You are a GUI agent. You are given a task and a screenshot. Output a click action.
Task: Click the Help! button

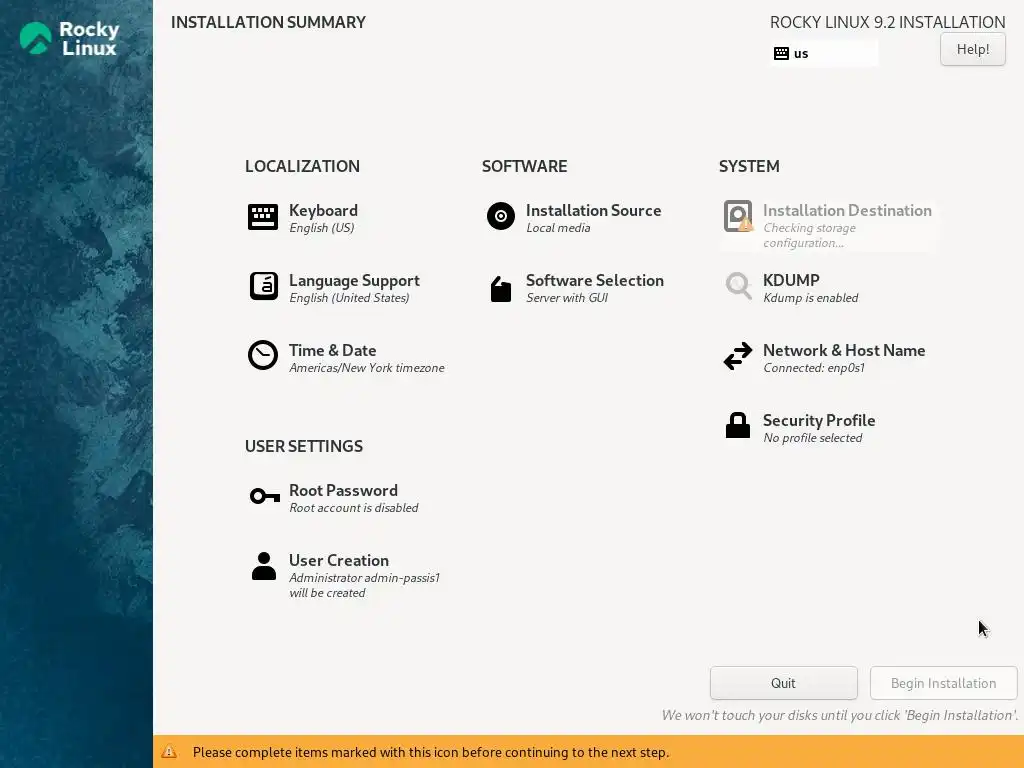972,49
